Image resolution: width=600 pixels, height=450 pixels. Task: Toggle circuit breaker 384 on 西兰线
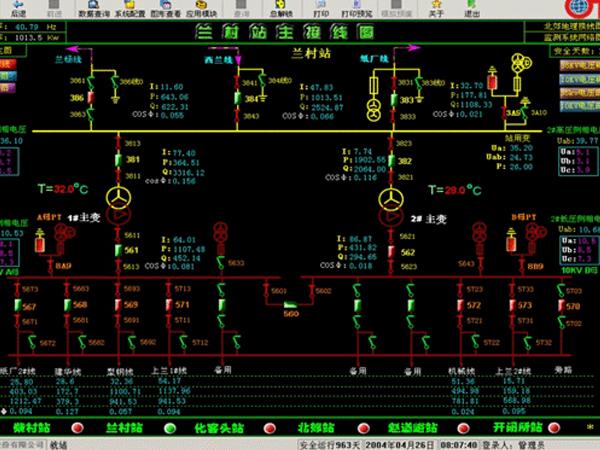238,99
